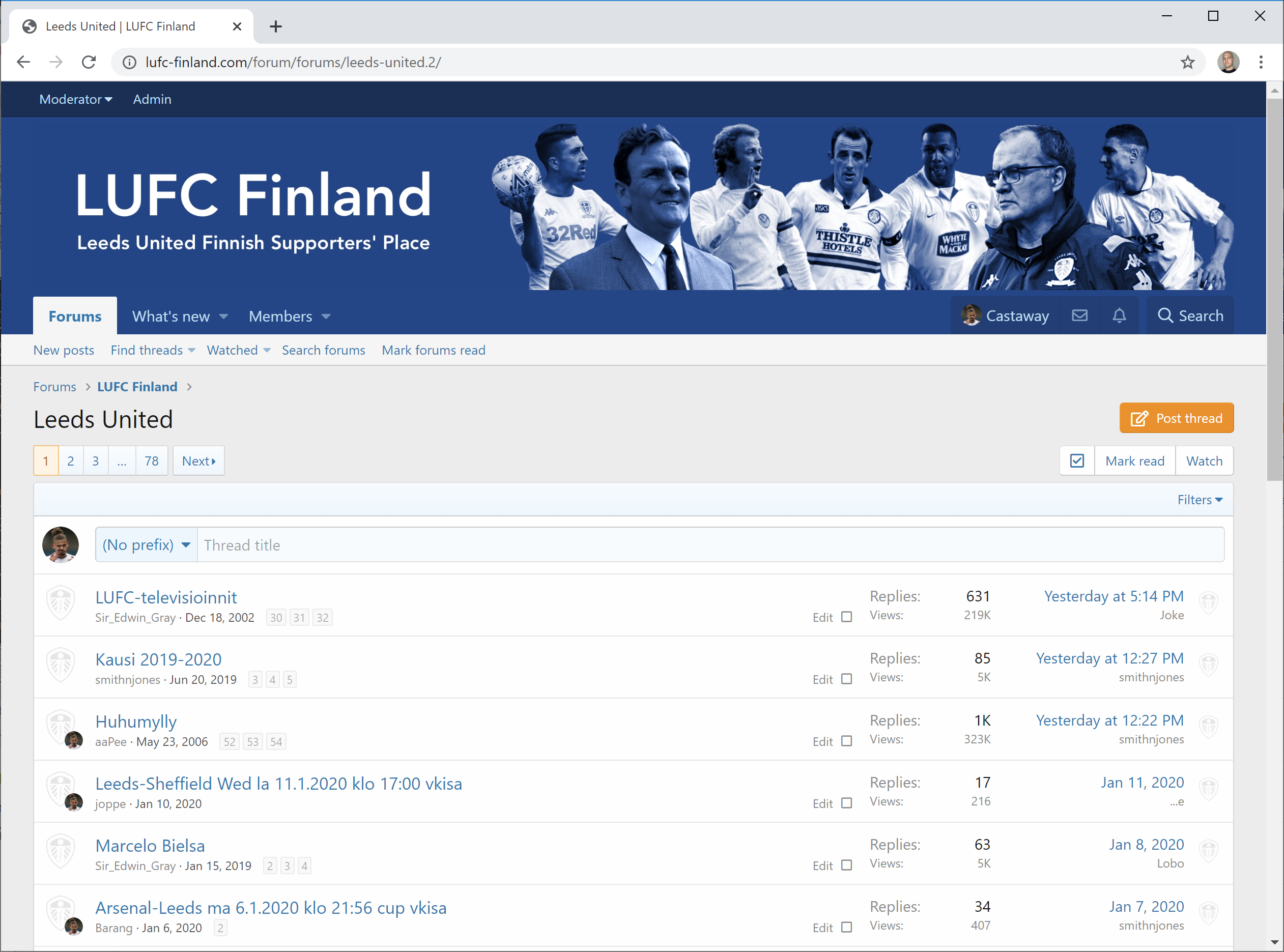Viewport: 1284px width, 952px height.
Task: Click the Castaway user avatar in nav
Action: (971, 315)
